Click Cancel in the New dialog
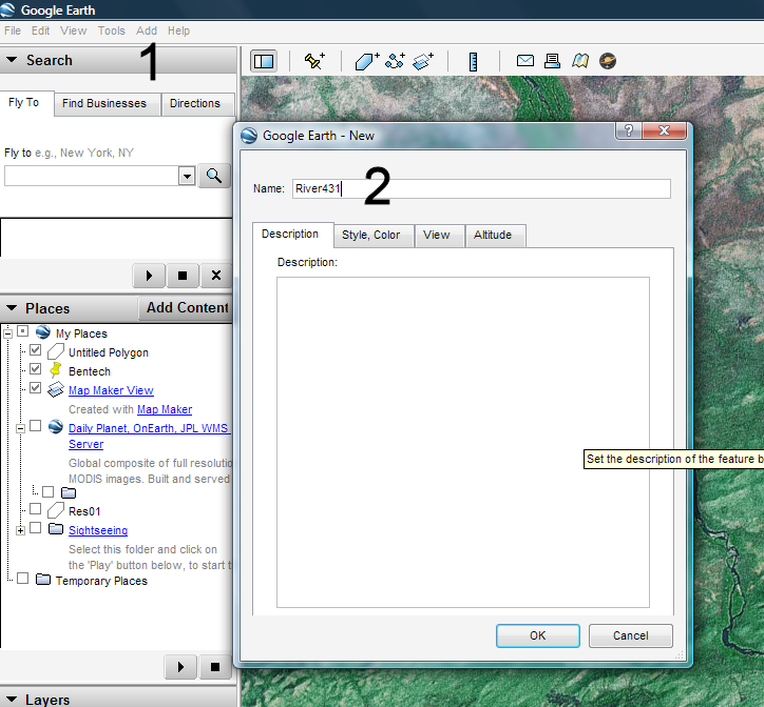The height and width of the screenshot is (707, 764). pos(630,635)
